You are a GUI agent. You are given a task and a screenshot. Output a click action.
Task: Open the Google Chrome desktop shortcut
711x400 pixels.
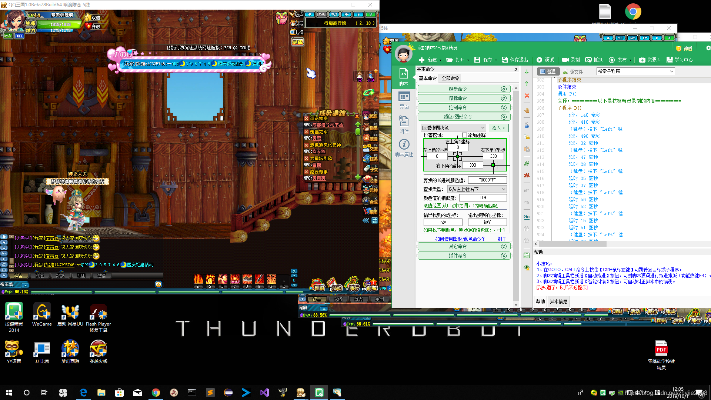pyautogui.click(x=633, y=12)
